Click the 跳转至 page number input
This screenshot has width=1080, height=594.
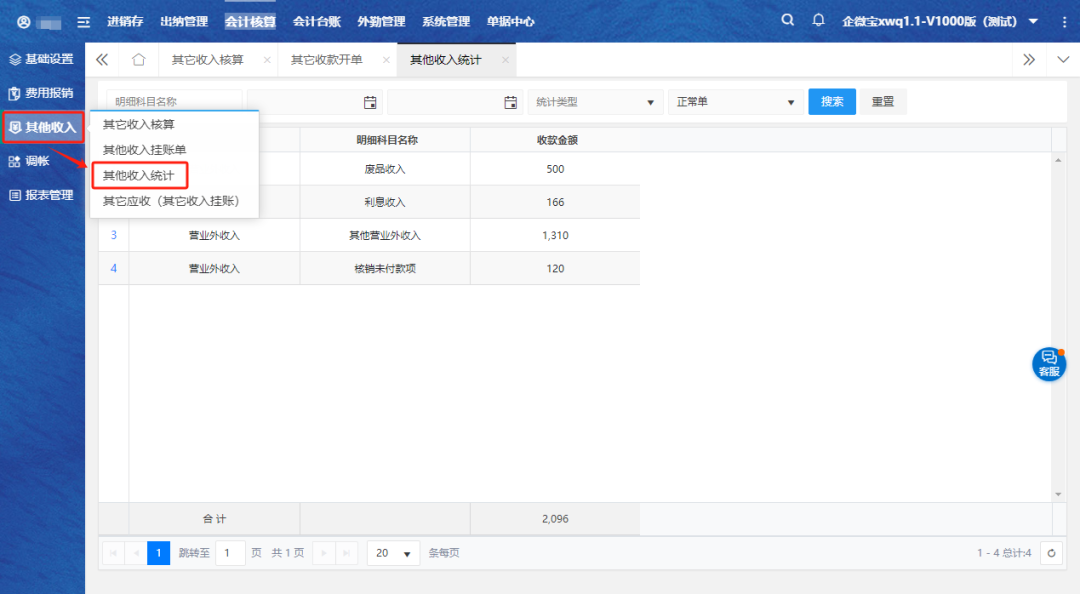(230, 553)
